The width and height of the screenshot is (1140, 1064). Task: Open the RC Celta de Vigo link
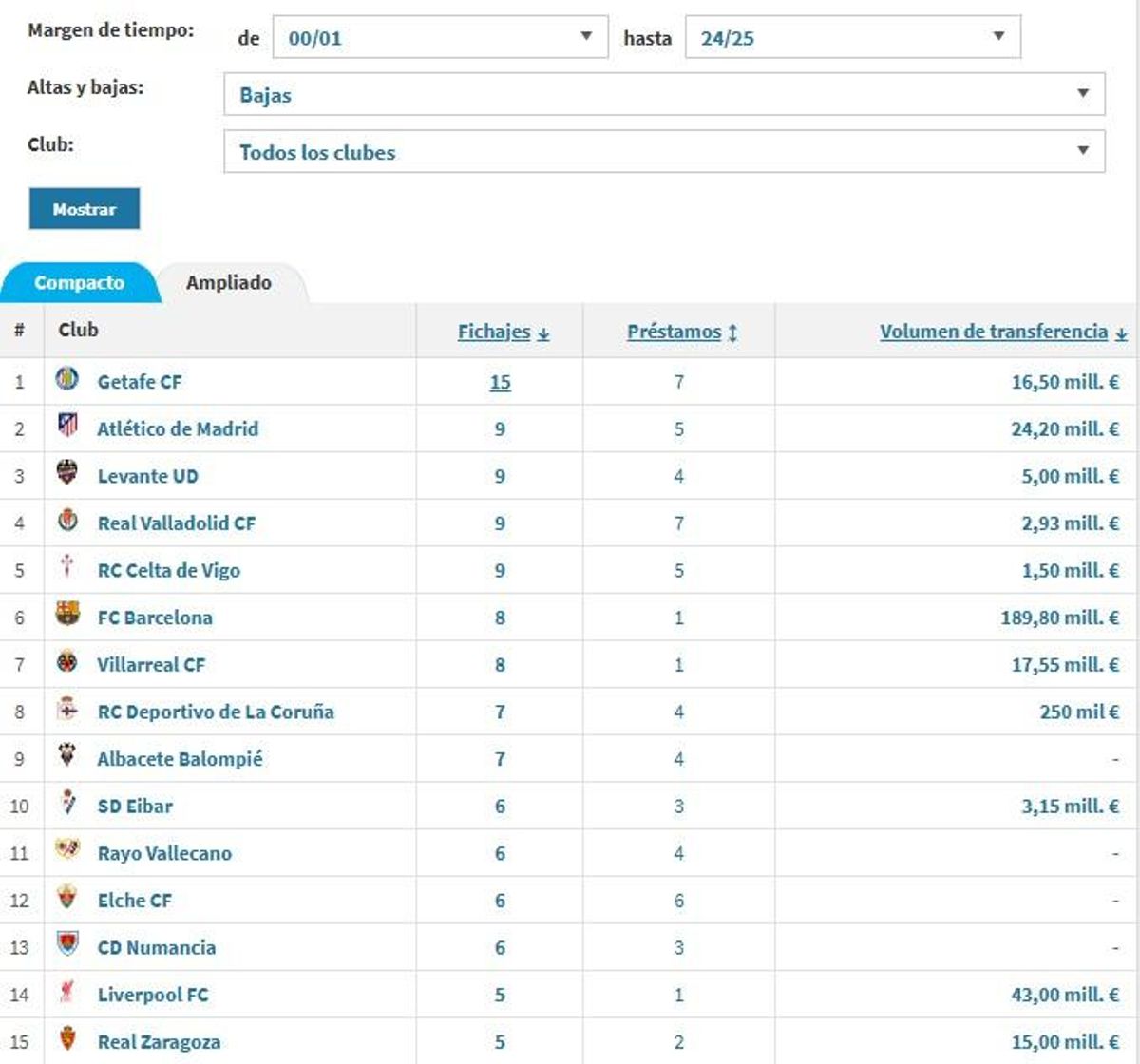168,570
